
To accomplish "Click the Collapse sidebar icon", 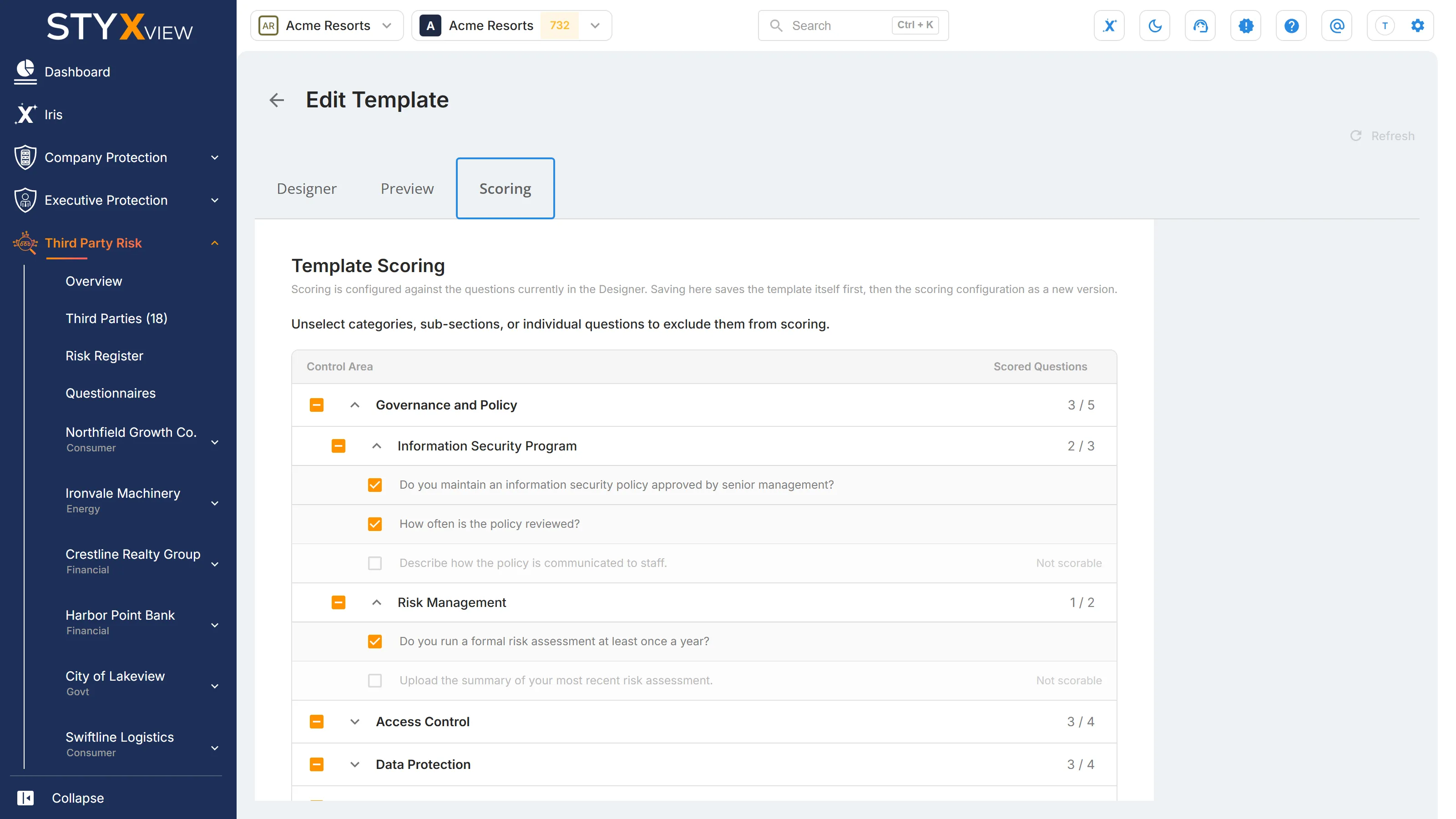I will 25,798.
